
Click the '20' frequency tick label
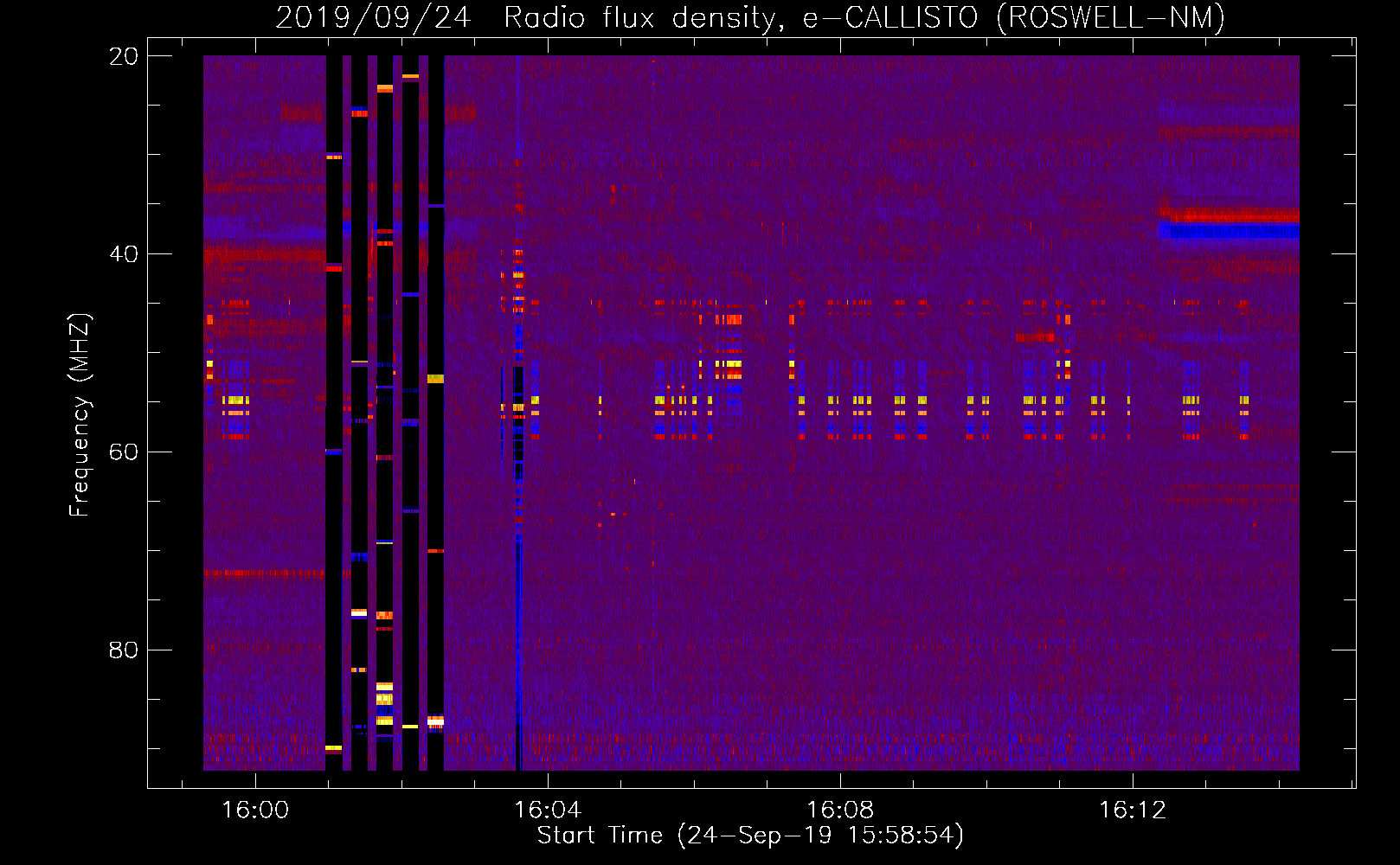[124, 56]
